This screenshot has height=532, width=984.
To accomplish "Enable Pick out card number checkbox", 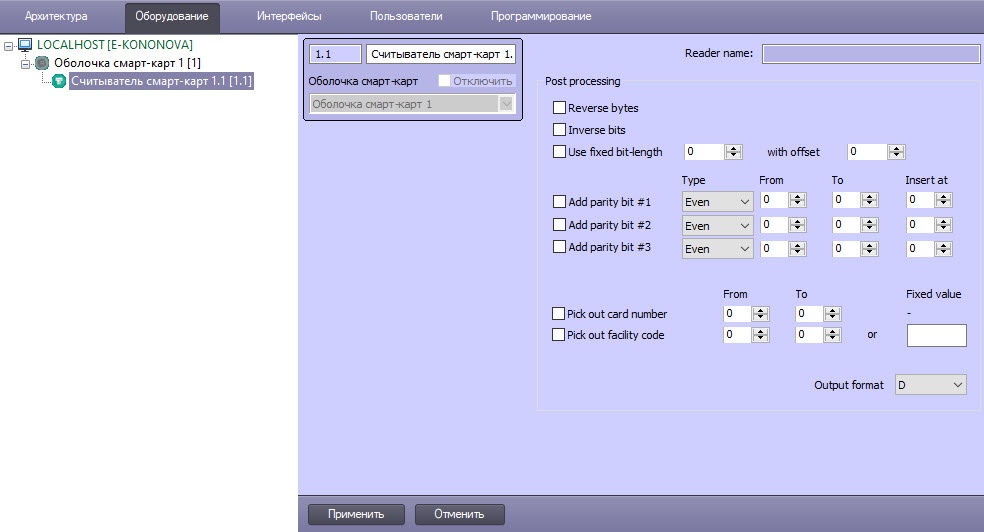I will point(558,314).
